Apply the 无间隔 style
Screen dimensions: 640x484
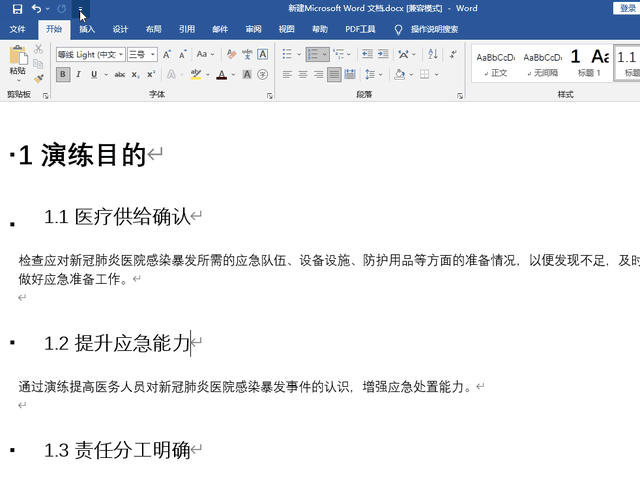point(542,63)
